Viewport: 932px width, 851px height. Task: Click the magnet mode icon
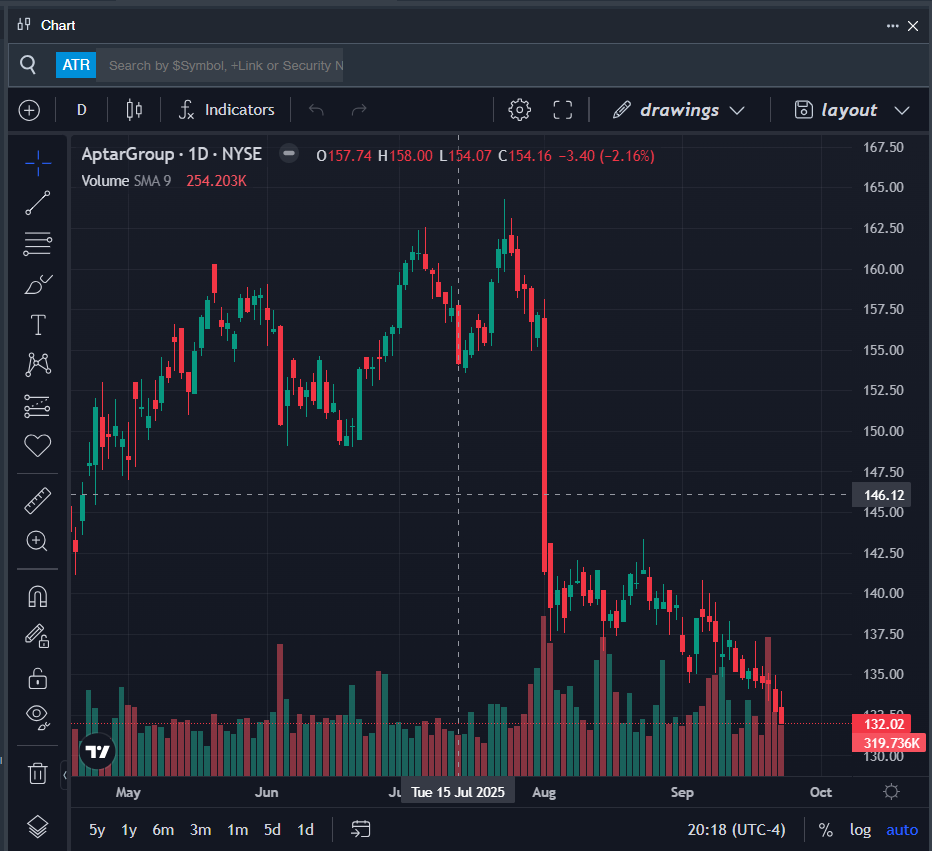[x=37, y=597]
